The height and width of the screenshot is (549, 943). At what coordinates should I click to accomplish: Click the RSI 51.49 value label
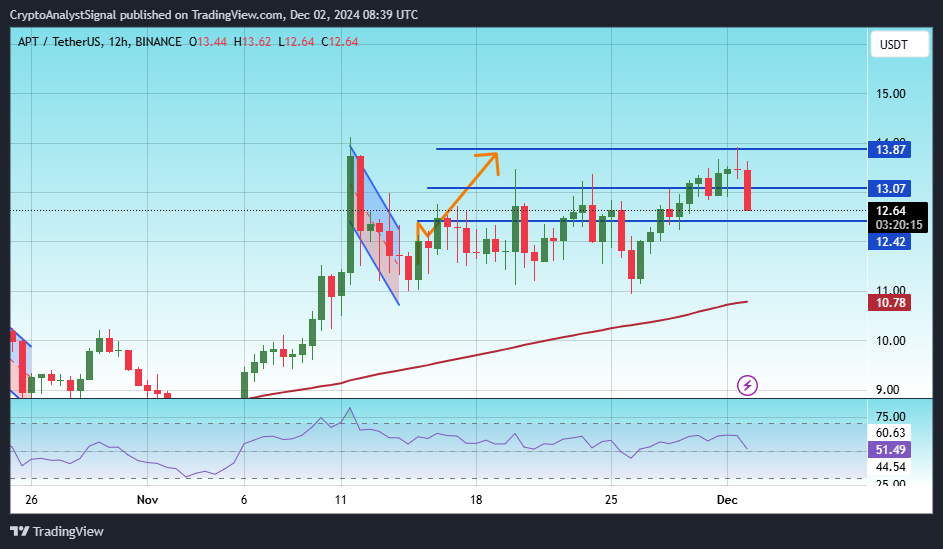[x=889, y=449]
